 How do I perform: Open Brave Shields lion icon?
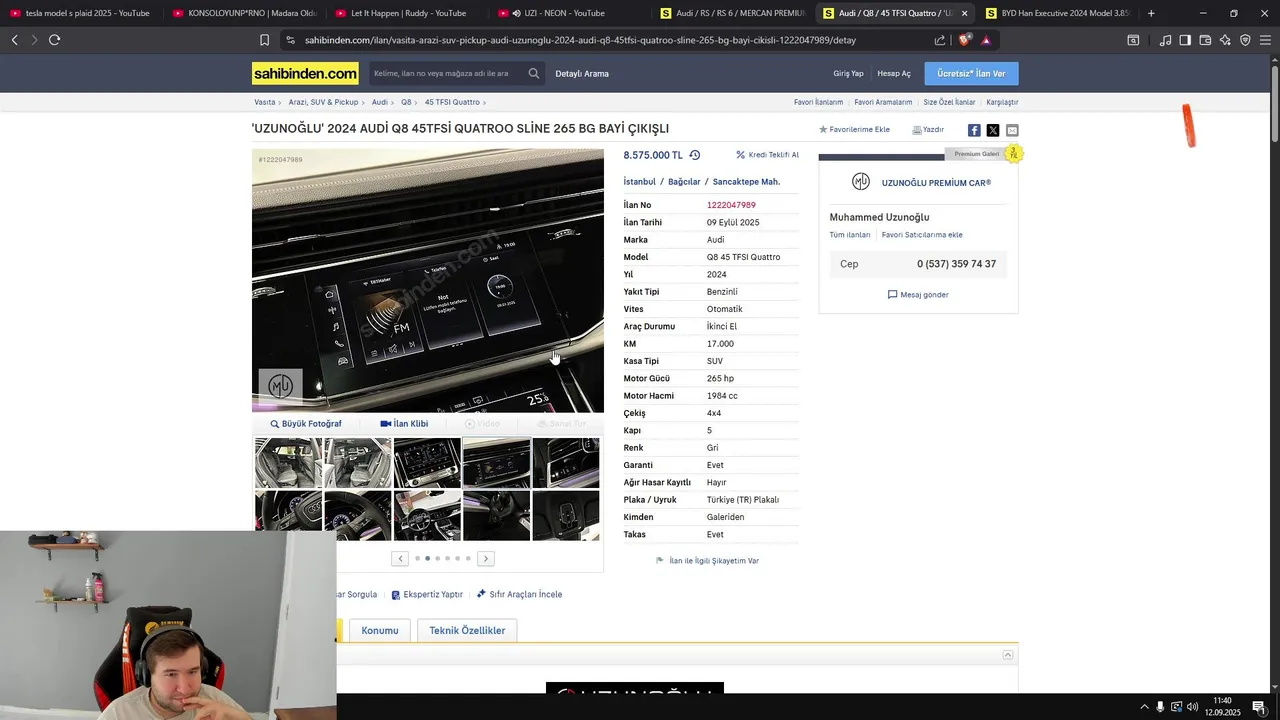coord(964,40)
